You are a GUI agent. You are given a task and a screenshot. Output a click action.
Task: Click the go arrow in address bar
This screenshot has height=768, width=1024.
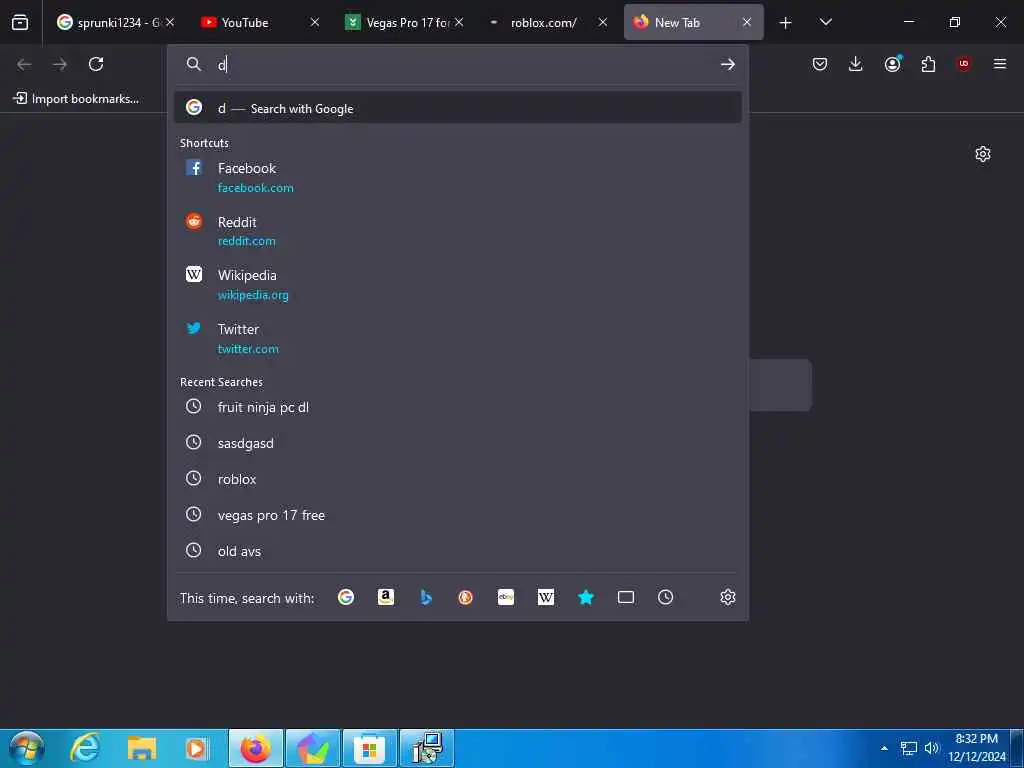tap(728, 64)
